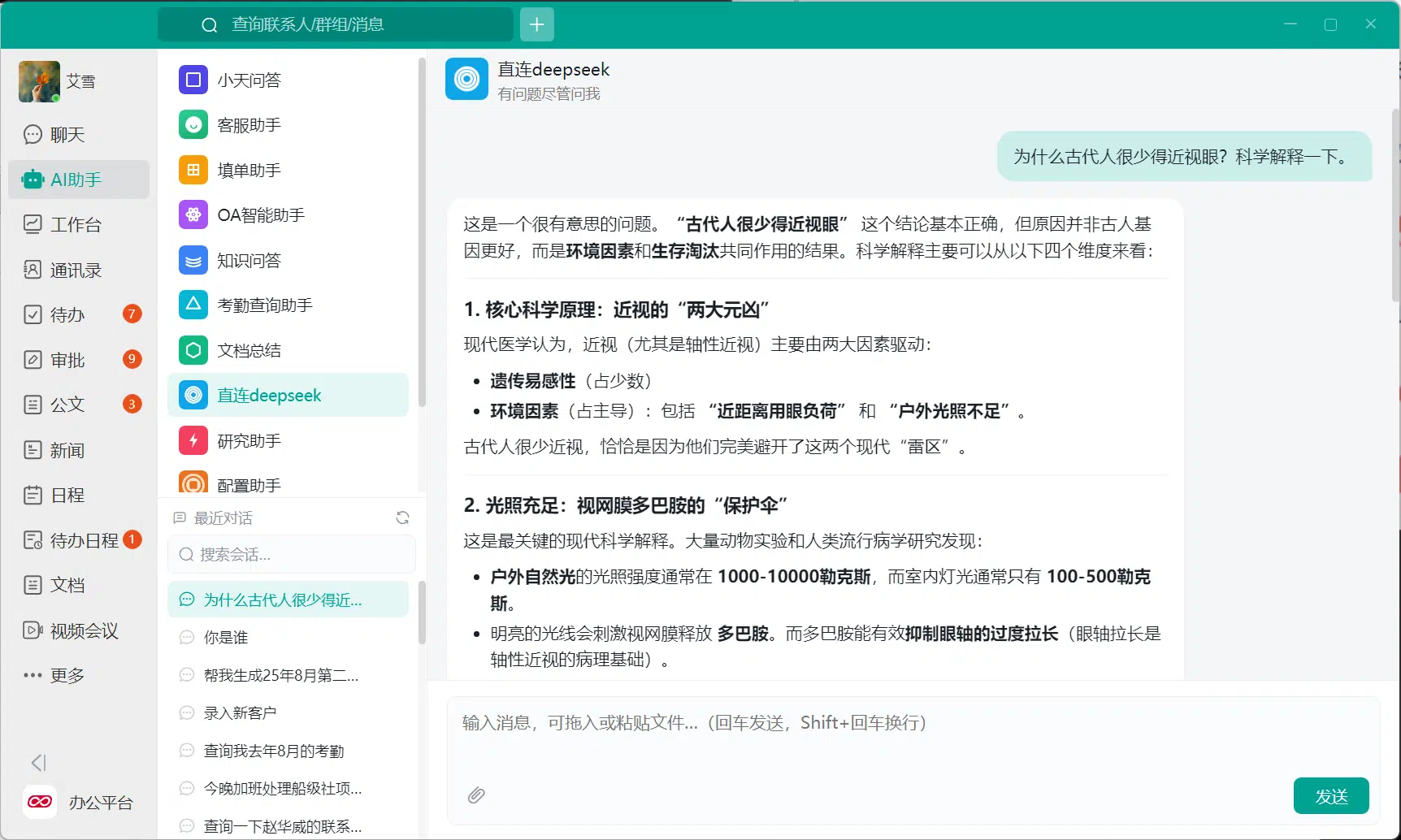Screen dimensions: 1401x840
Task: Select the 考勤查询助手 assistant
Action: (288, 305)
